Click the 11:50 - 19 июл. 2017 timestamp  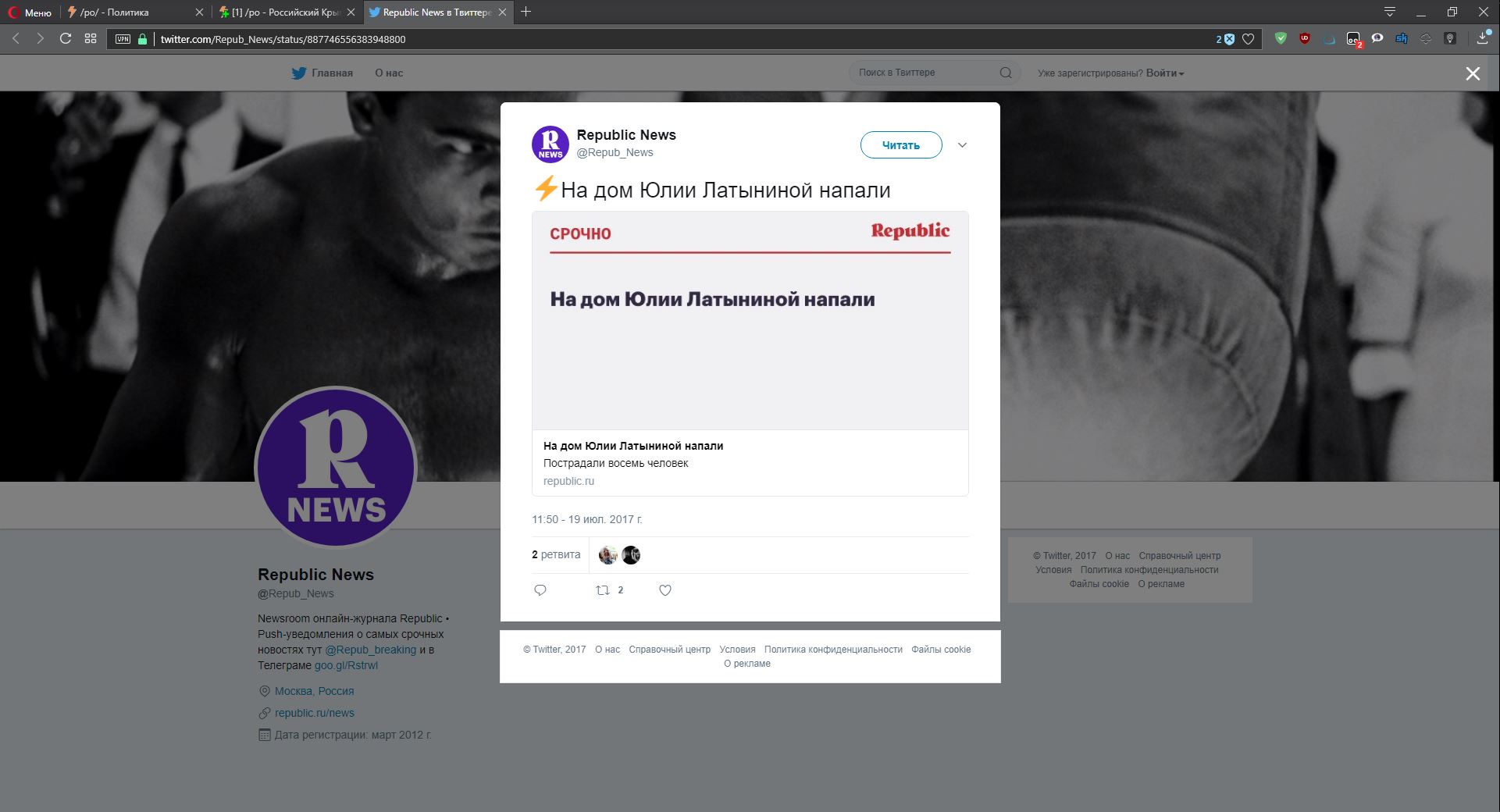[x=587, y=519]
